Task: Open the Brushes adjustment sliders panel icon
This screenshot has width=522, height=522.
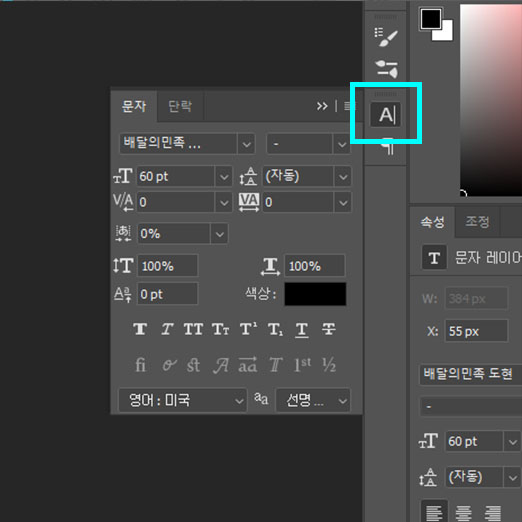Action: click(x=387, y=69)
